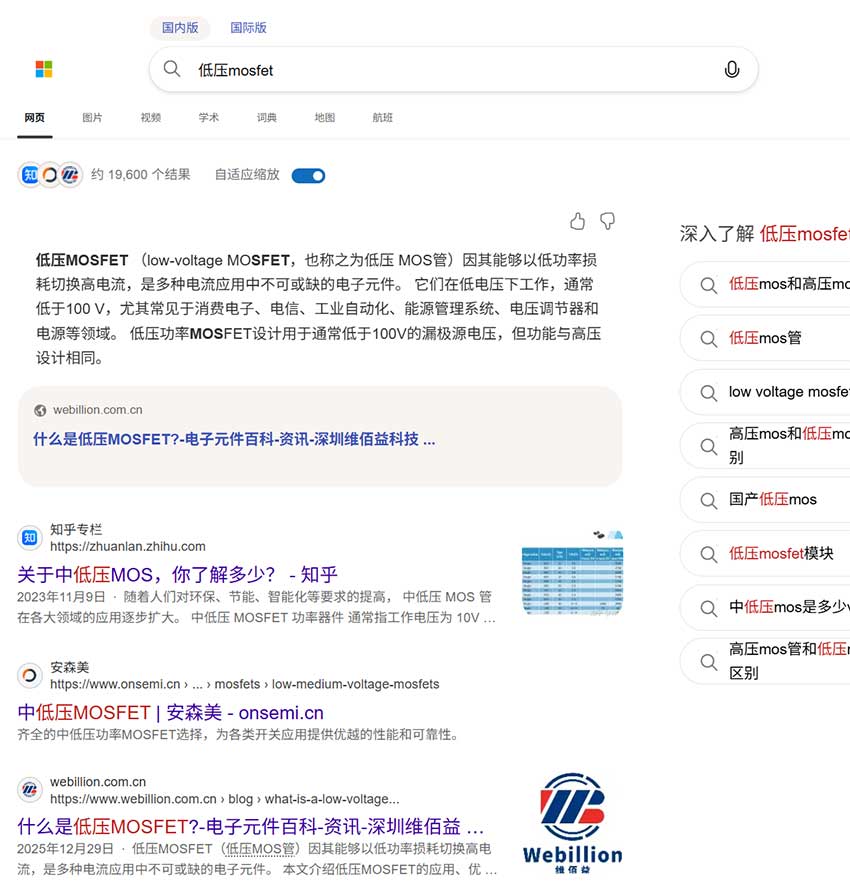The height and width of the screenshot is (884, 850).
Task: Click the Microsoft logo icon
Action: pyautogui.click(x=44, y=69)
